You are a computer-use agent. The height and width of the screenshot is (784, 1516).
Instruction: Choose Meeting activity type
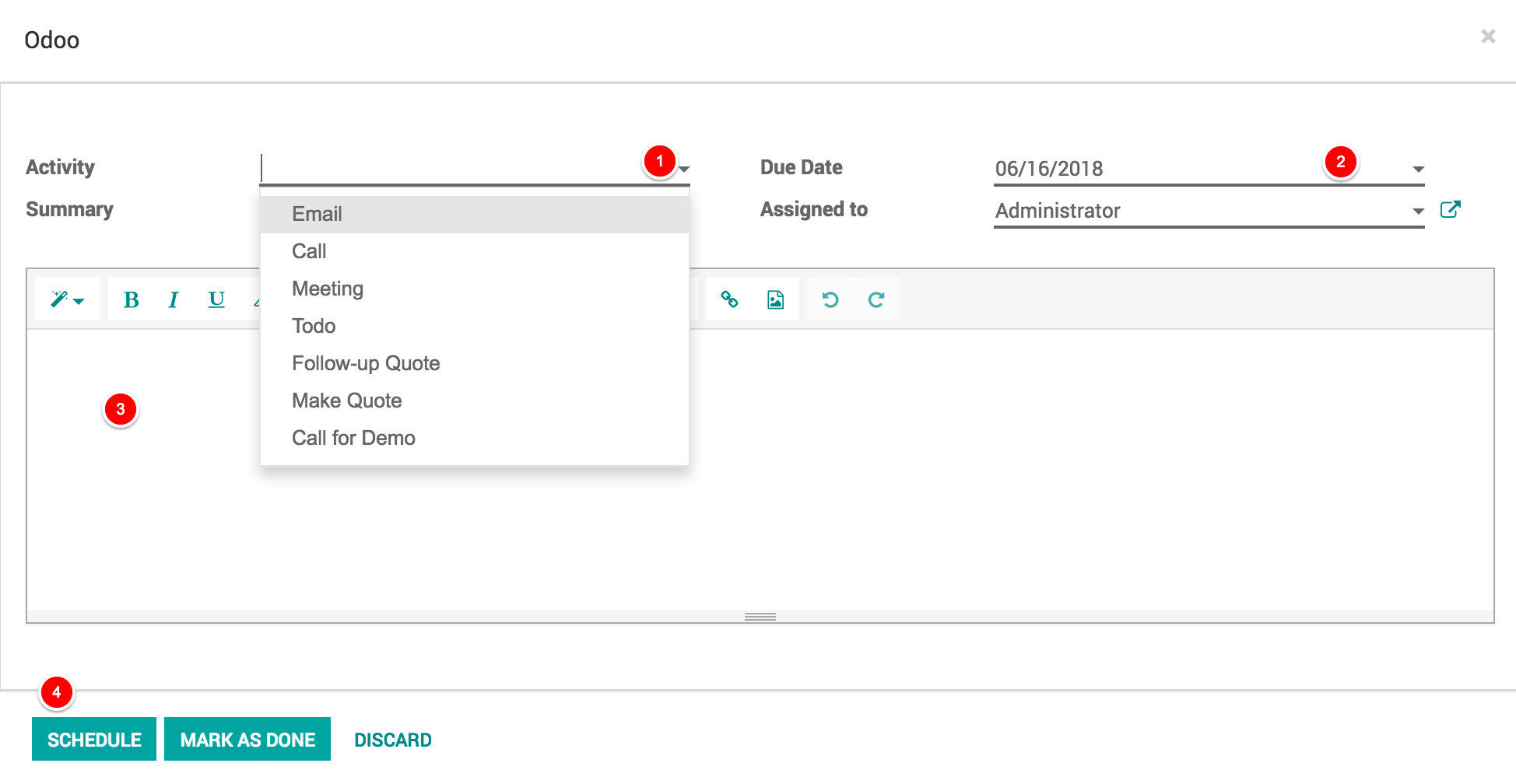click(328, 289)
